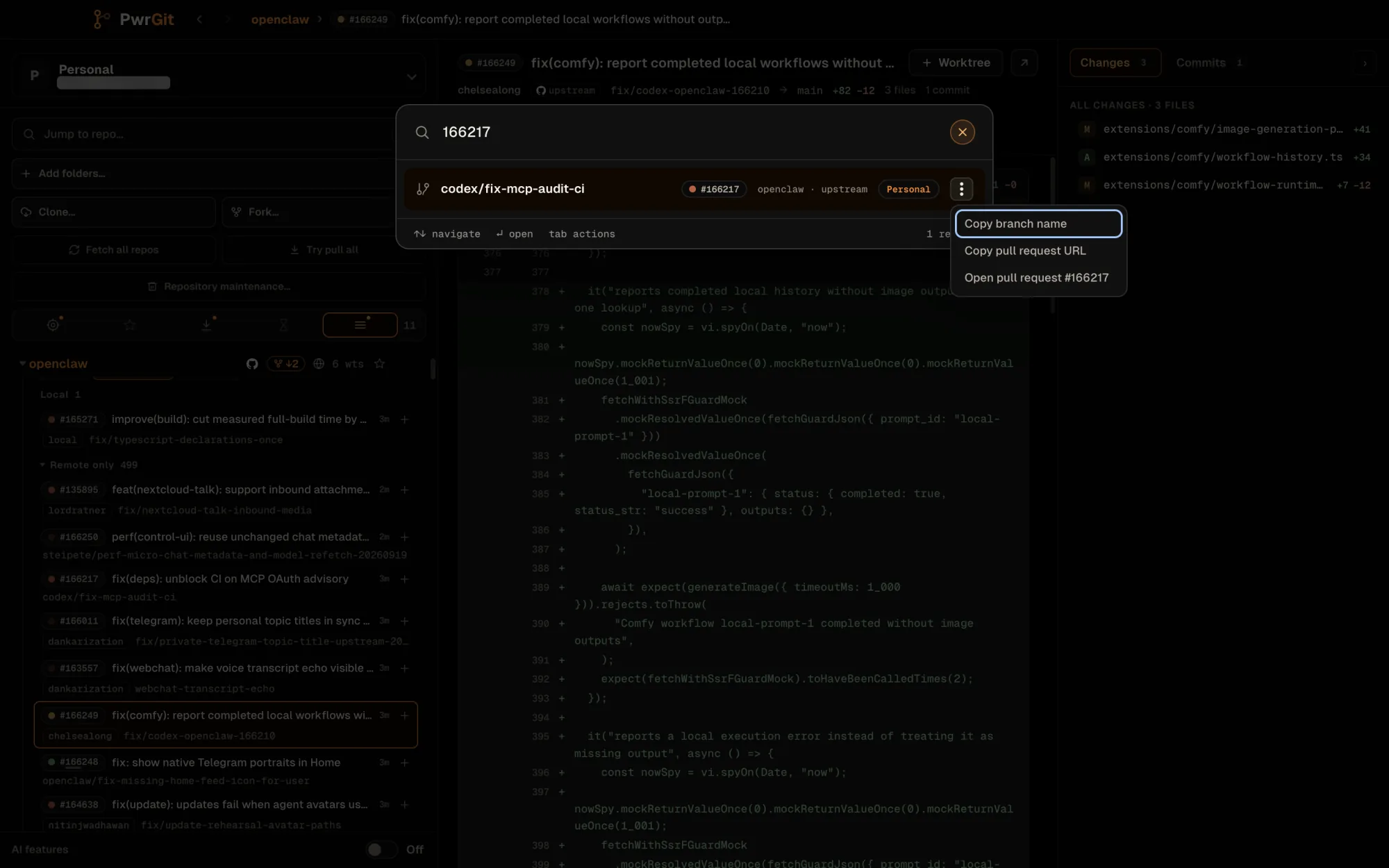The width and height of the screenshot is (1389, 868).
Task: Click the three-dot menu on codex/fix-mcp-audit-ci result
Action: click(x=961, y=189)
